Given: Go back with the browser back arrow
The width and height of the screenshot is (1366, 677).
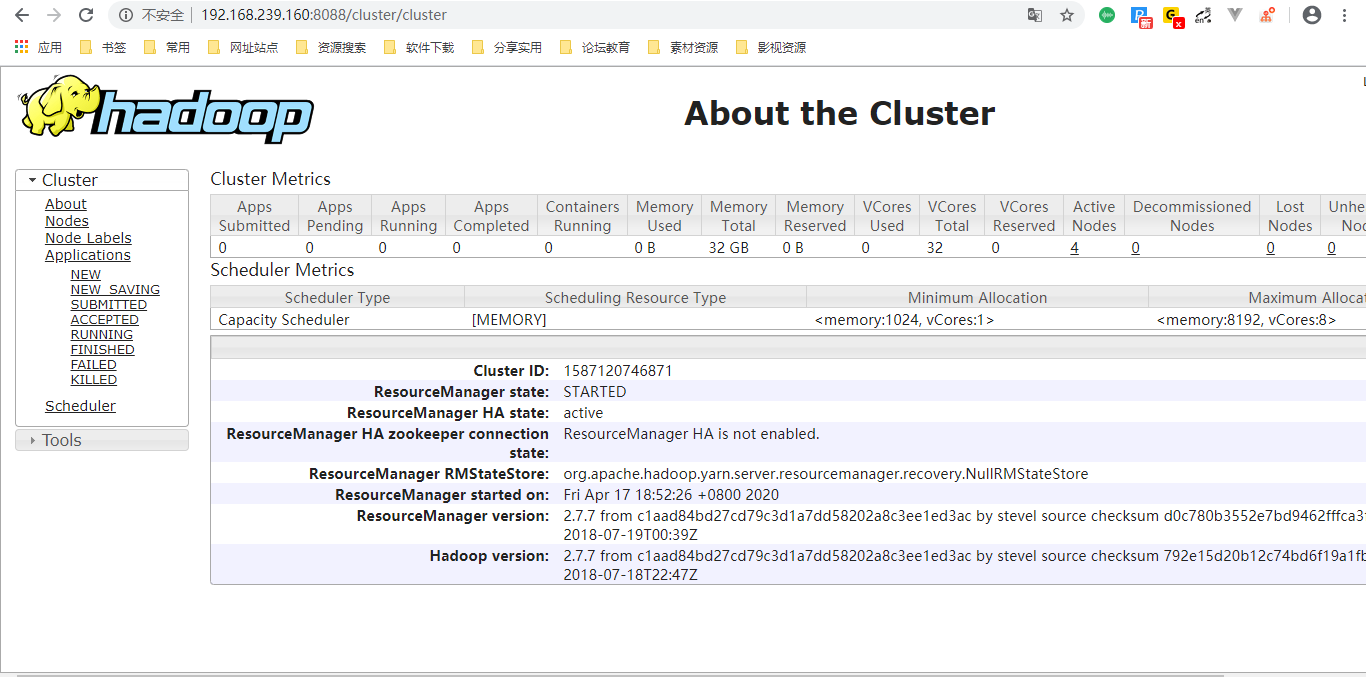Looking at the screenshot, I should (x=22, y=15).
